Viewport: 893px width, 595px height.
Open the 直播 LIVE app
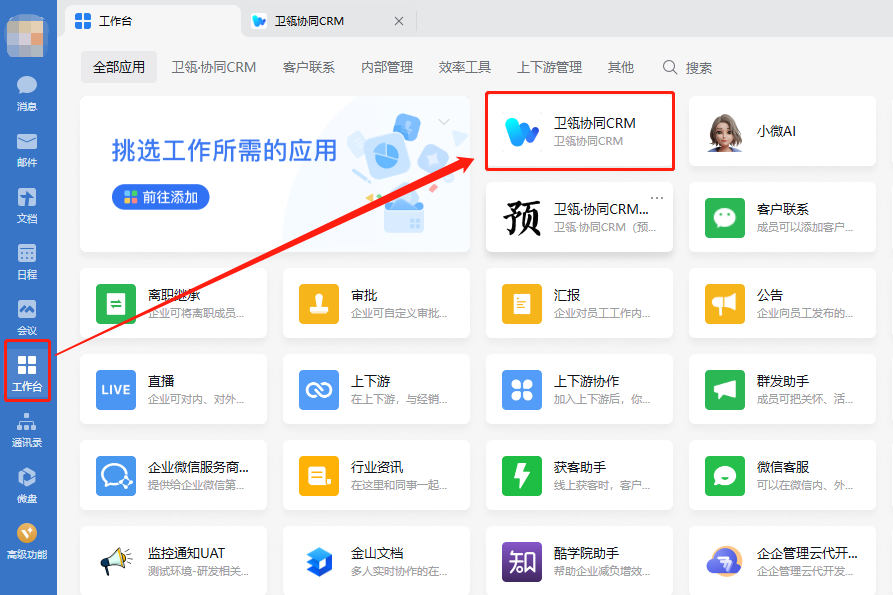[x=173, y=389]
